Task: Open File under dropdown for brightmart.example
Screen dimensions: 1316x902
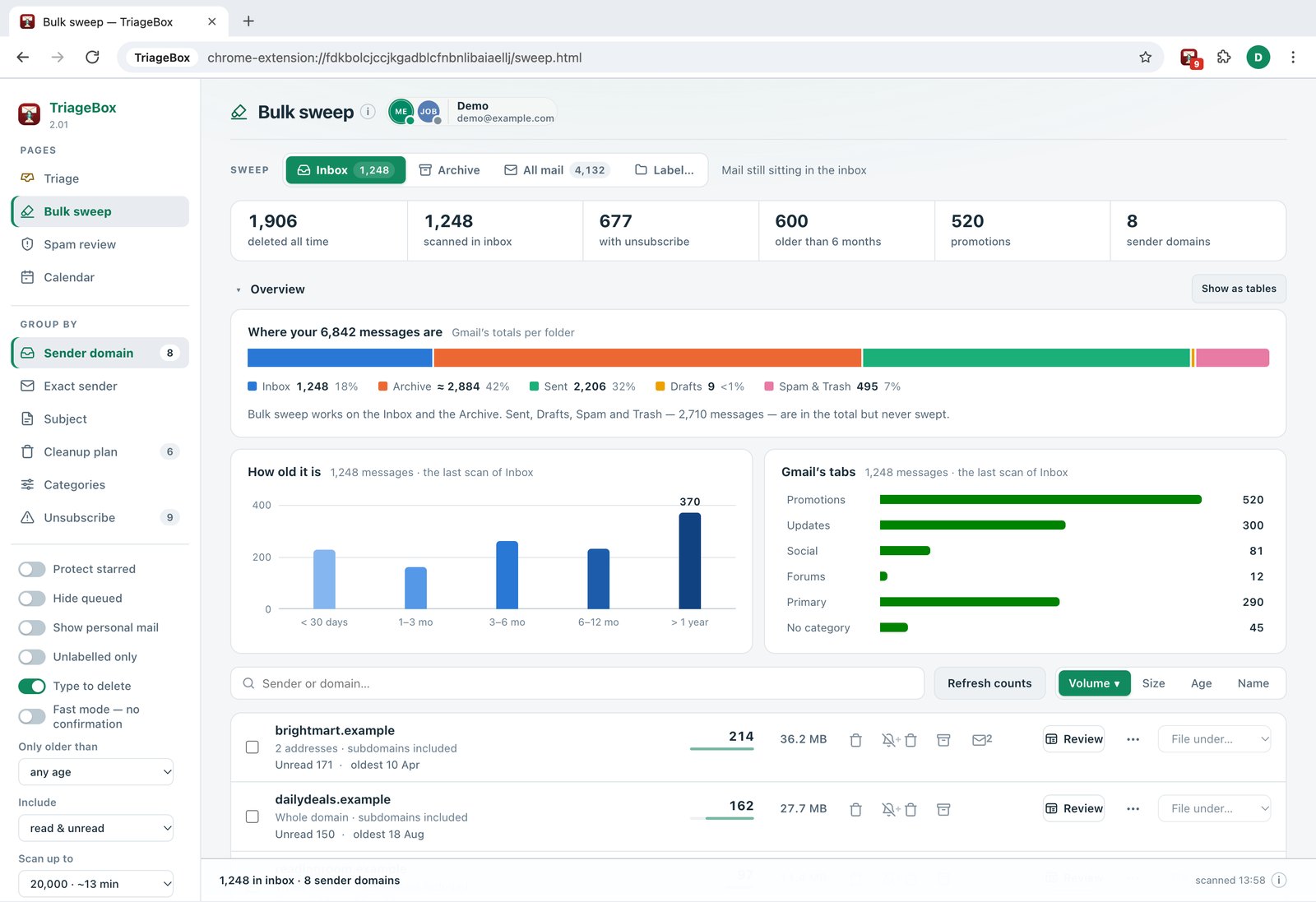Action: 1214,739
